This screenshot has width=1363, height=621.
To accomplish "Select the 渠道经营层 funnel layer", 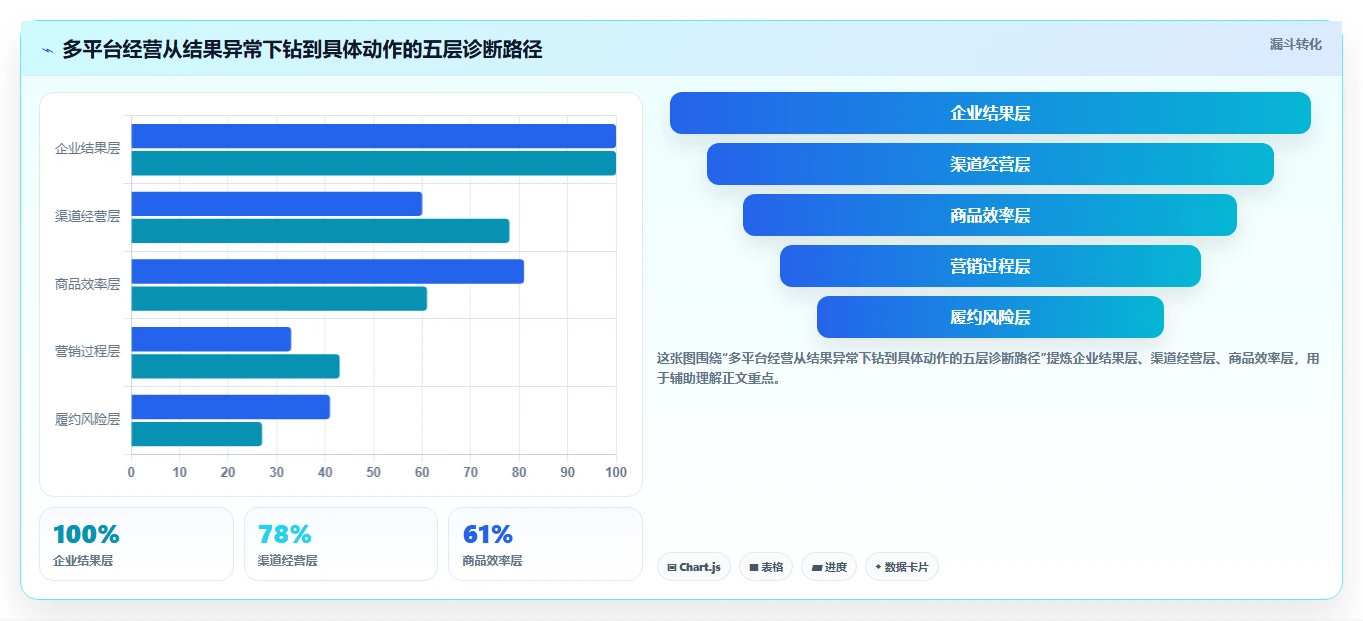I will click(x=990, y=164).
